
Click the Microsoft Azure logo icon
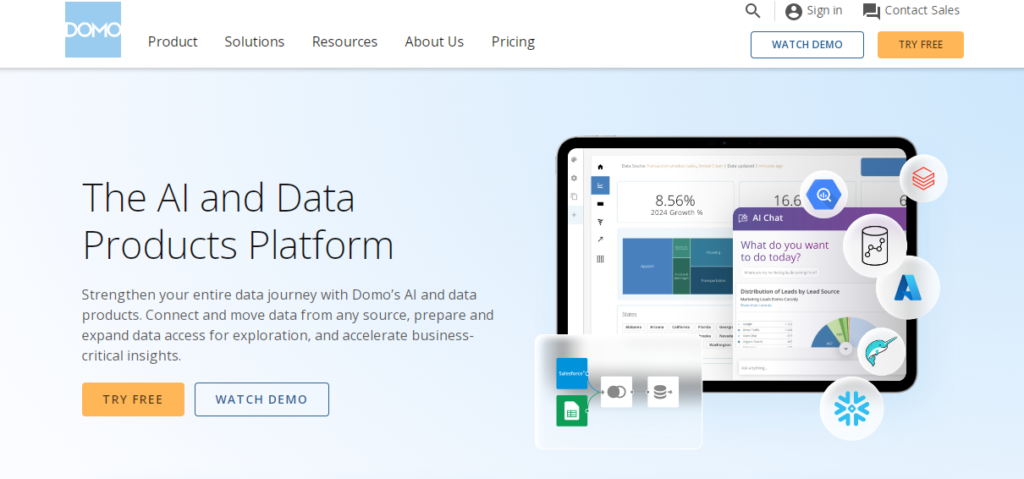tap(907, 288)
